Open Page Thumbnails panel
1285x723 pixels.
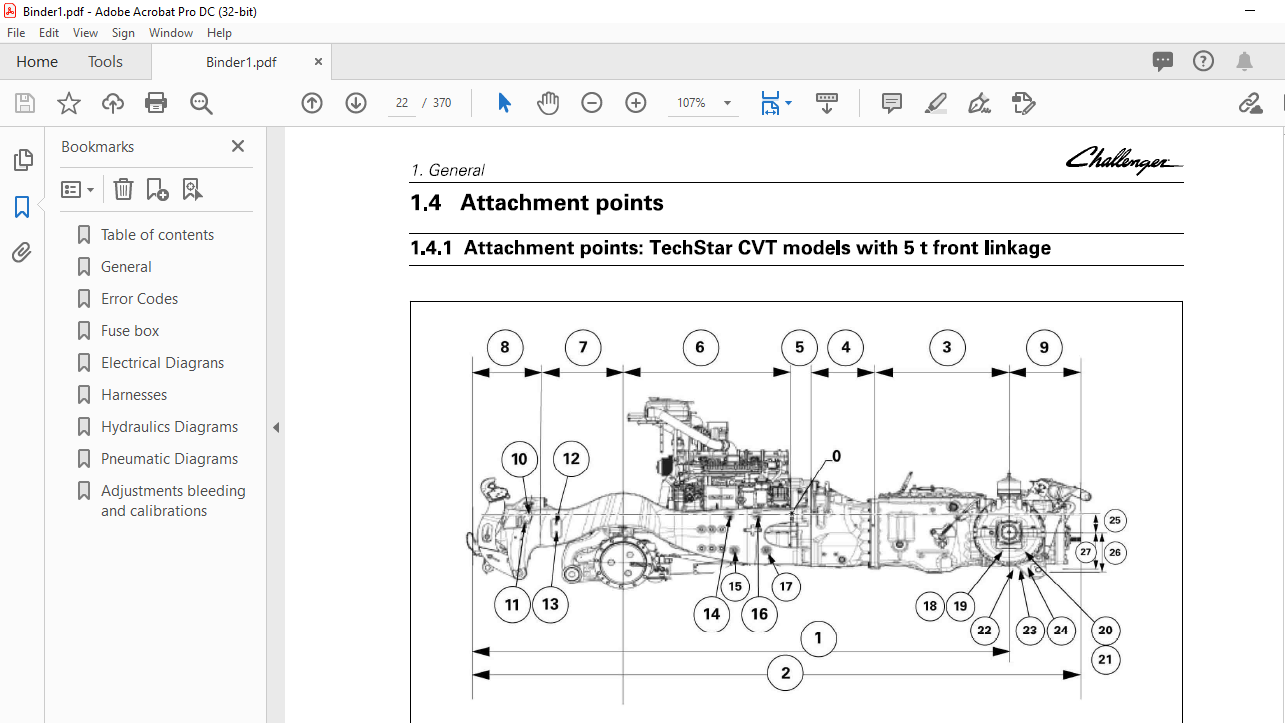22,160
